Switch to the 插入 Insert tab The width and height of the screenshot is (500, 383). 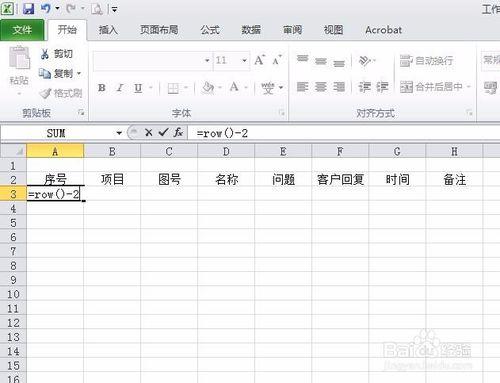[x=108, y=30]
